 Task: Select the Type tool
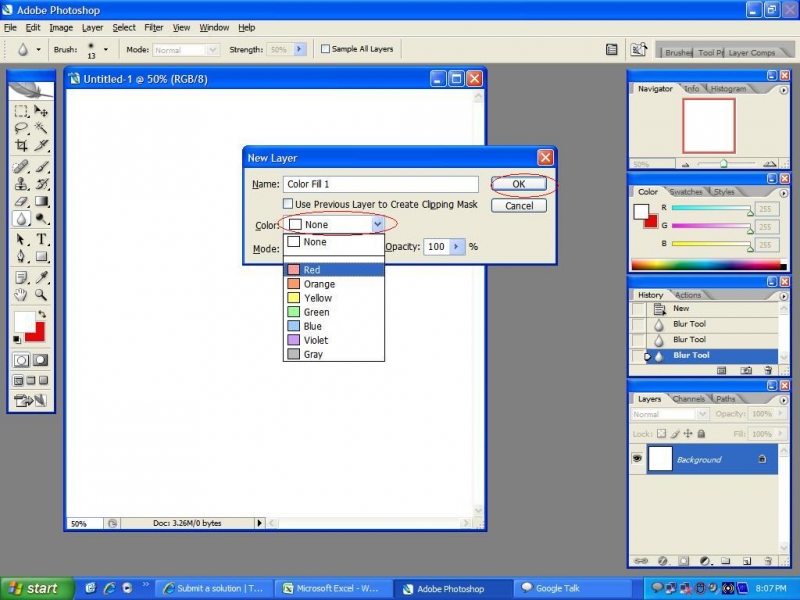pos(41,238)
